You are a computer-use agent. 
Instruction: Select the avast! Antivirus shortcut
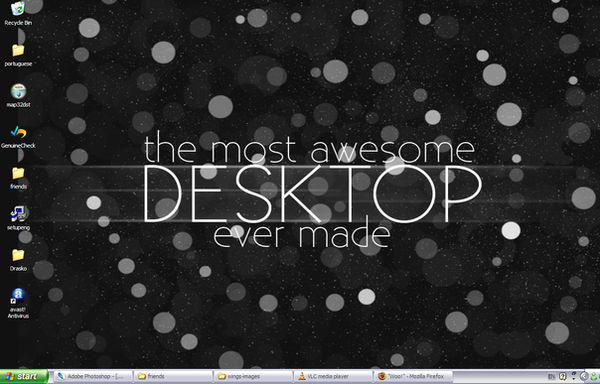(18, 303)
